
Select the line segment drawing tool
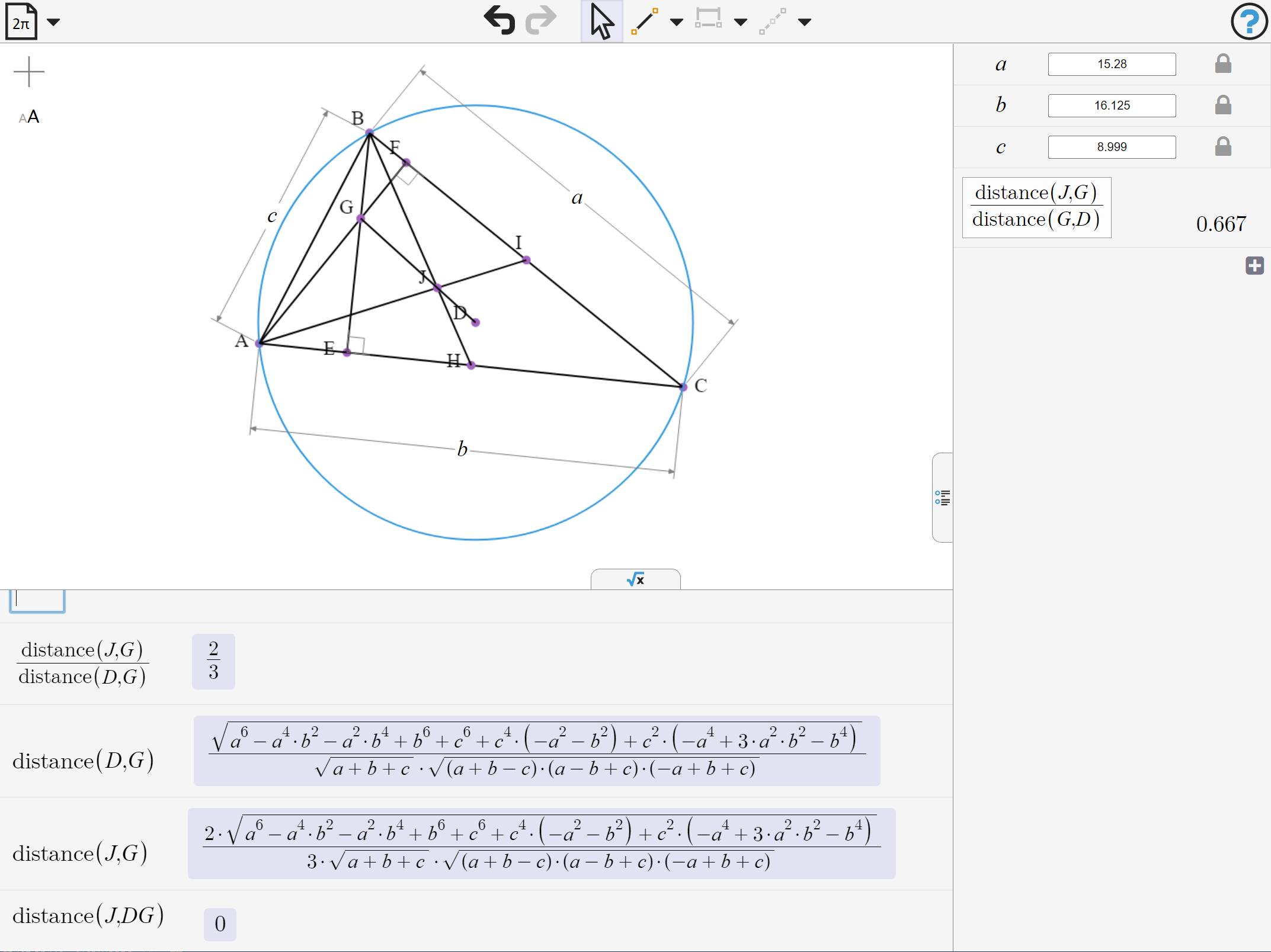(x=645, y=21)
